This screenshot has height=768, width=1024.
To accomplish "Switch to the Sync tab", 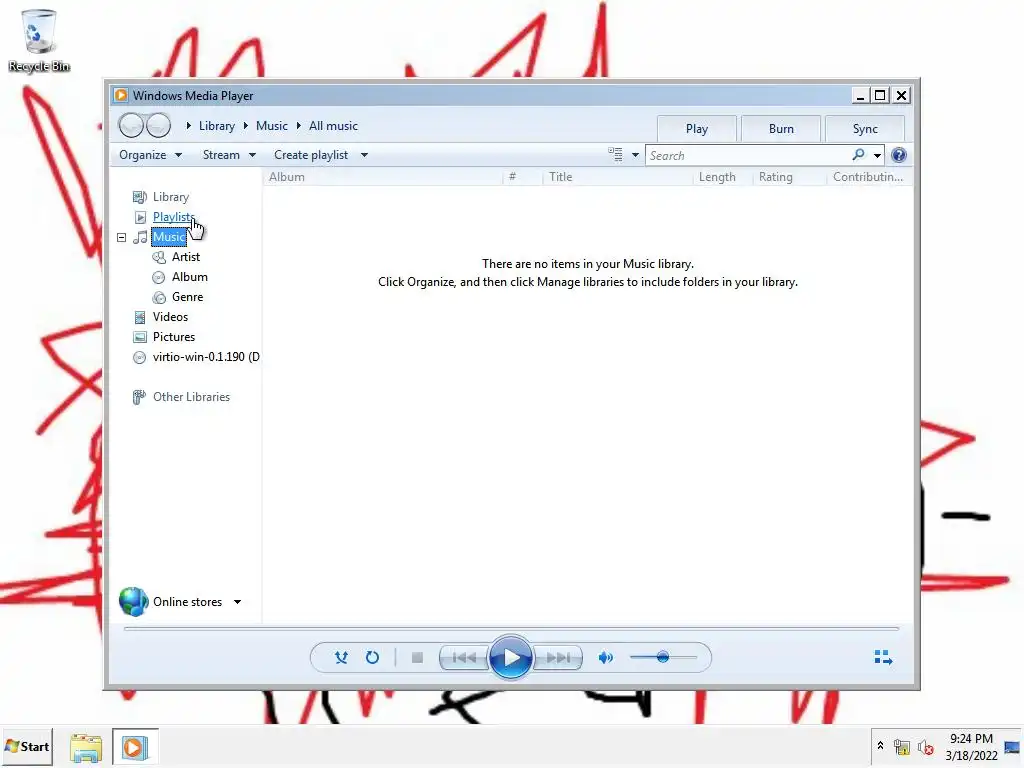I will click(865, 129).
